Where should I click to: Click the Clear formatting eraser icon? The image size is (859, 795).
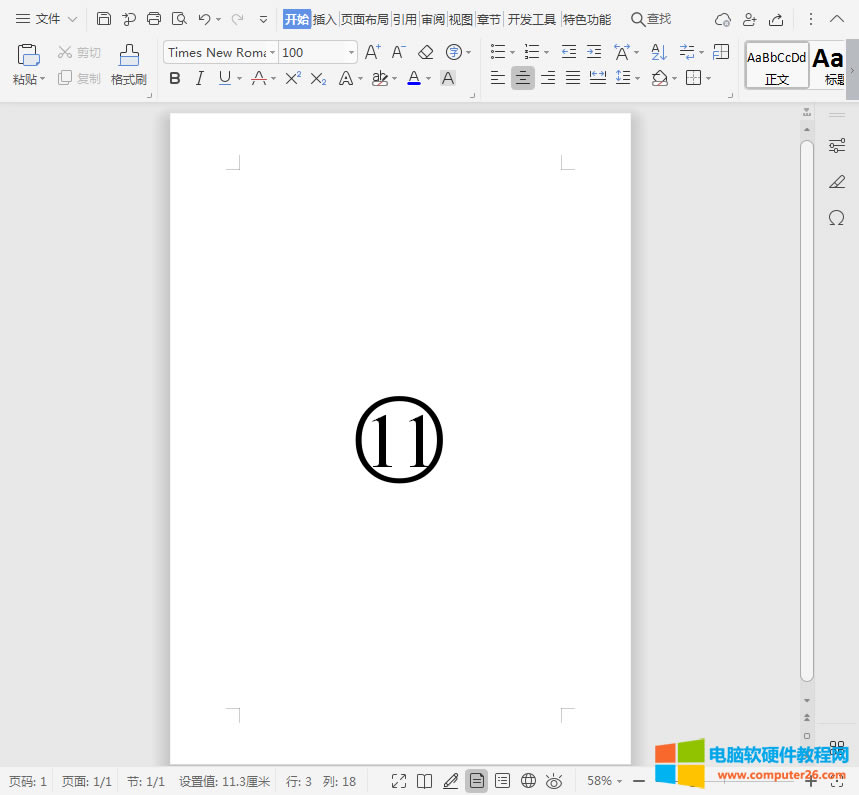(x=426, y=52)
